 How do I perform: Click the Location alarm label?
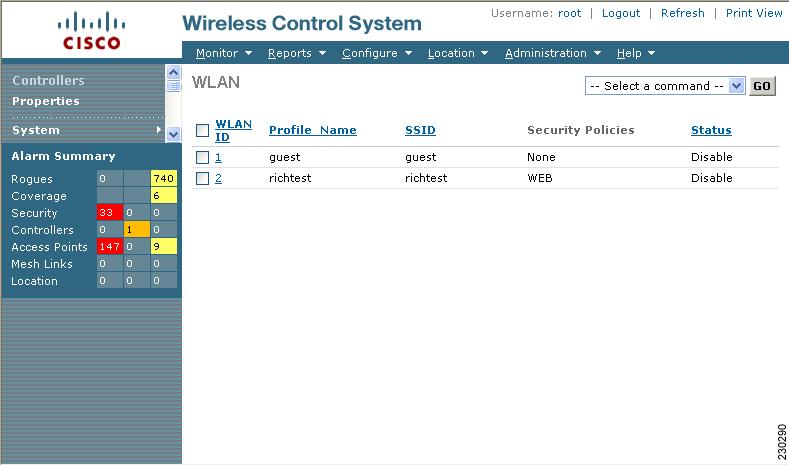pos(34,281)
